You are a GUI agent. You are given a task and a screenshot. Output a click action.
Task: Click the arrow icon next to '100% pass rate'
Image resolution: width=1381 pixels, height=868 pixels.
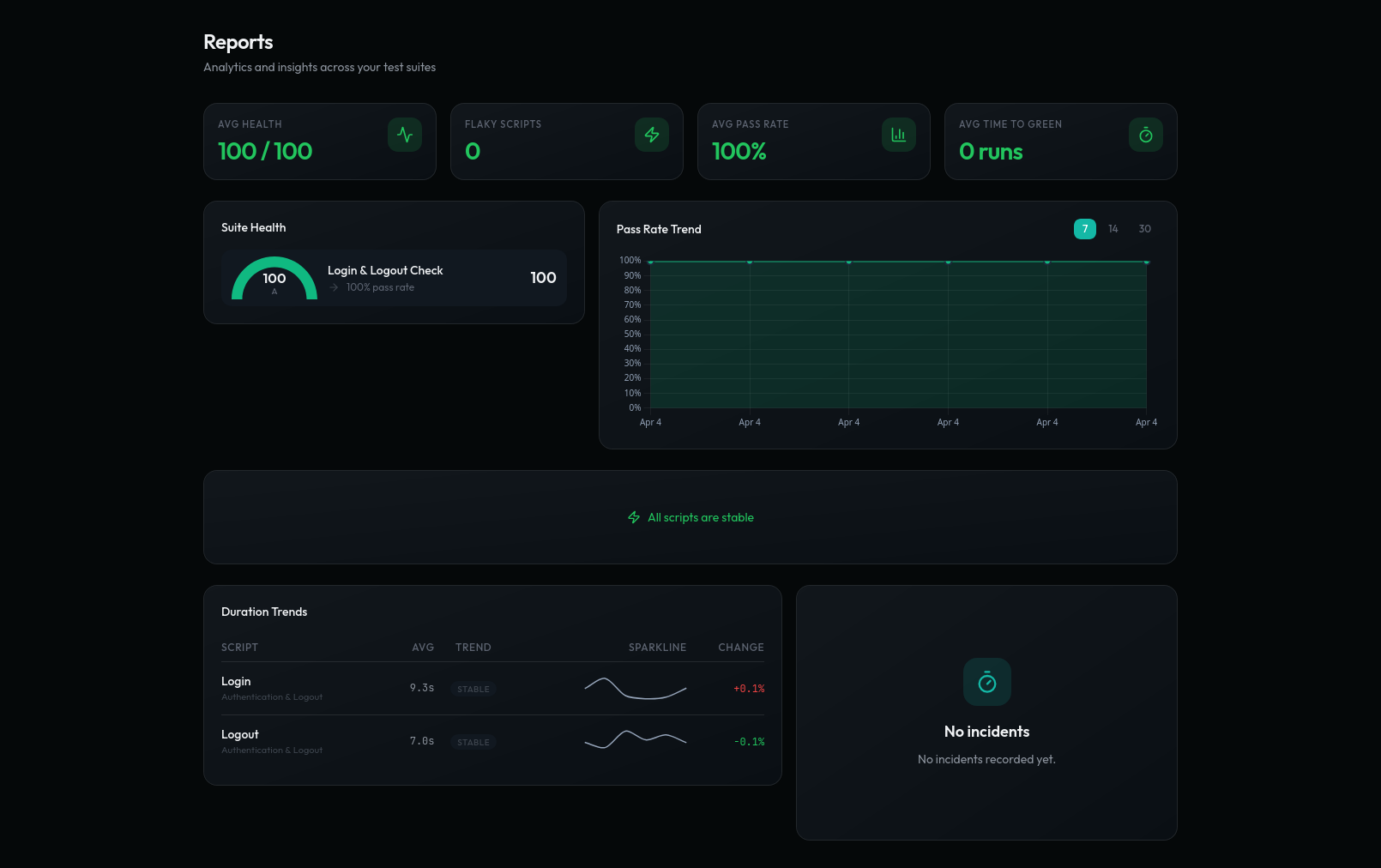(335, 287)
